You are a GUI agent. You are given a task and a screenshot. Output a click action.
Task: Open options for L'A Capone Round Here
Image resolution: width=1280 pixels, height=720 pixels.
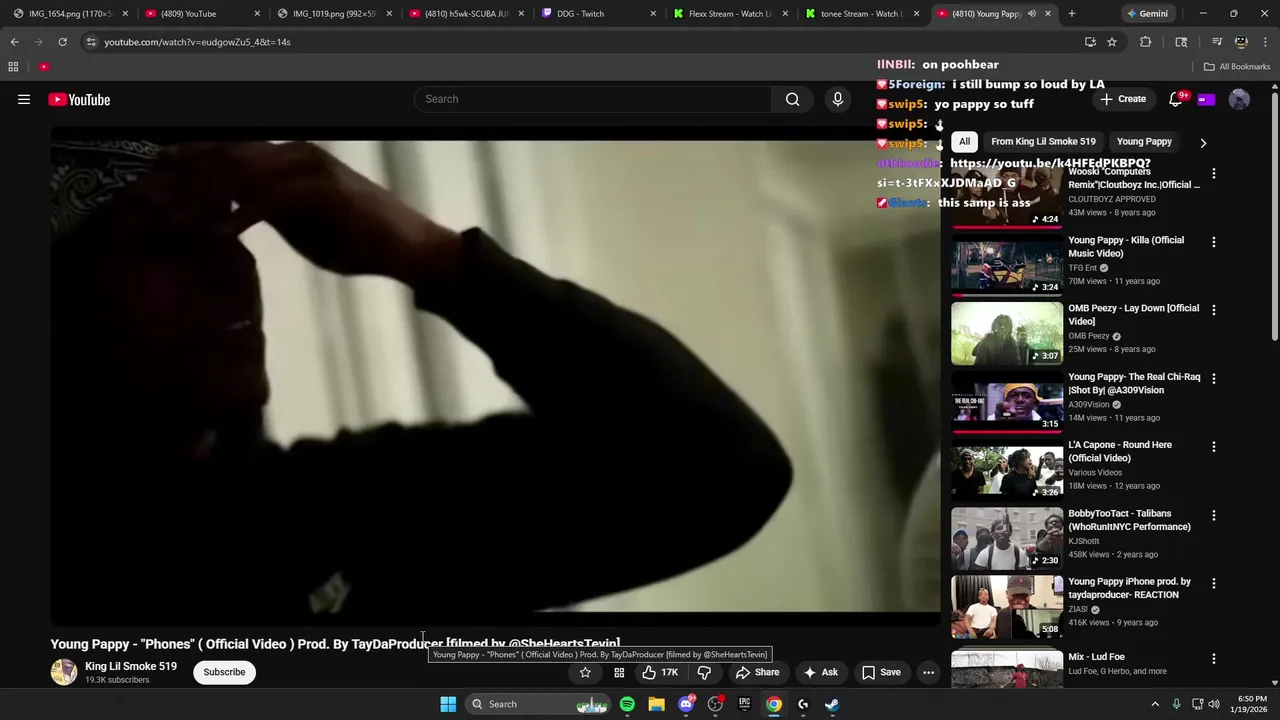pyautogui.click(x=1214, y=447)
